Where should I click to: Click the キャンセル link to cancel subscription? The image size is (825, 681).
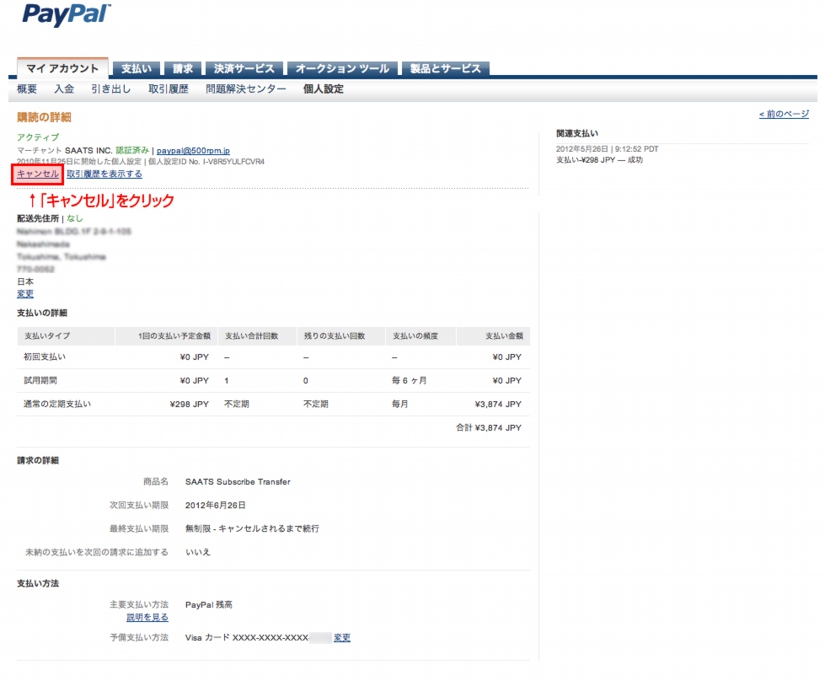(38, 174)
